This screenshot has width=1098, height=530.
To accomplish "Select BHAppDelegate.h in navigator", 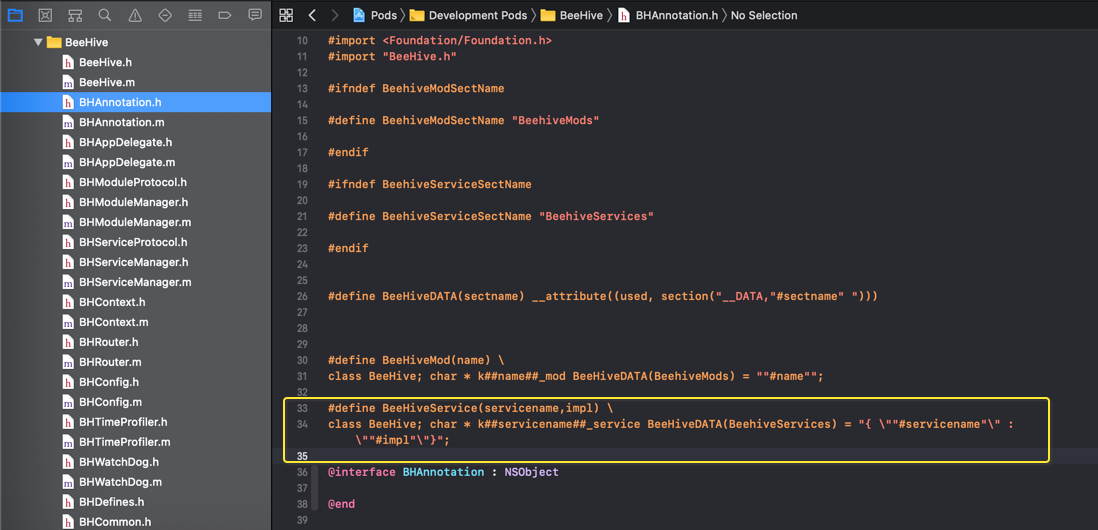I will [x=136, y=142].
